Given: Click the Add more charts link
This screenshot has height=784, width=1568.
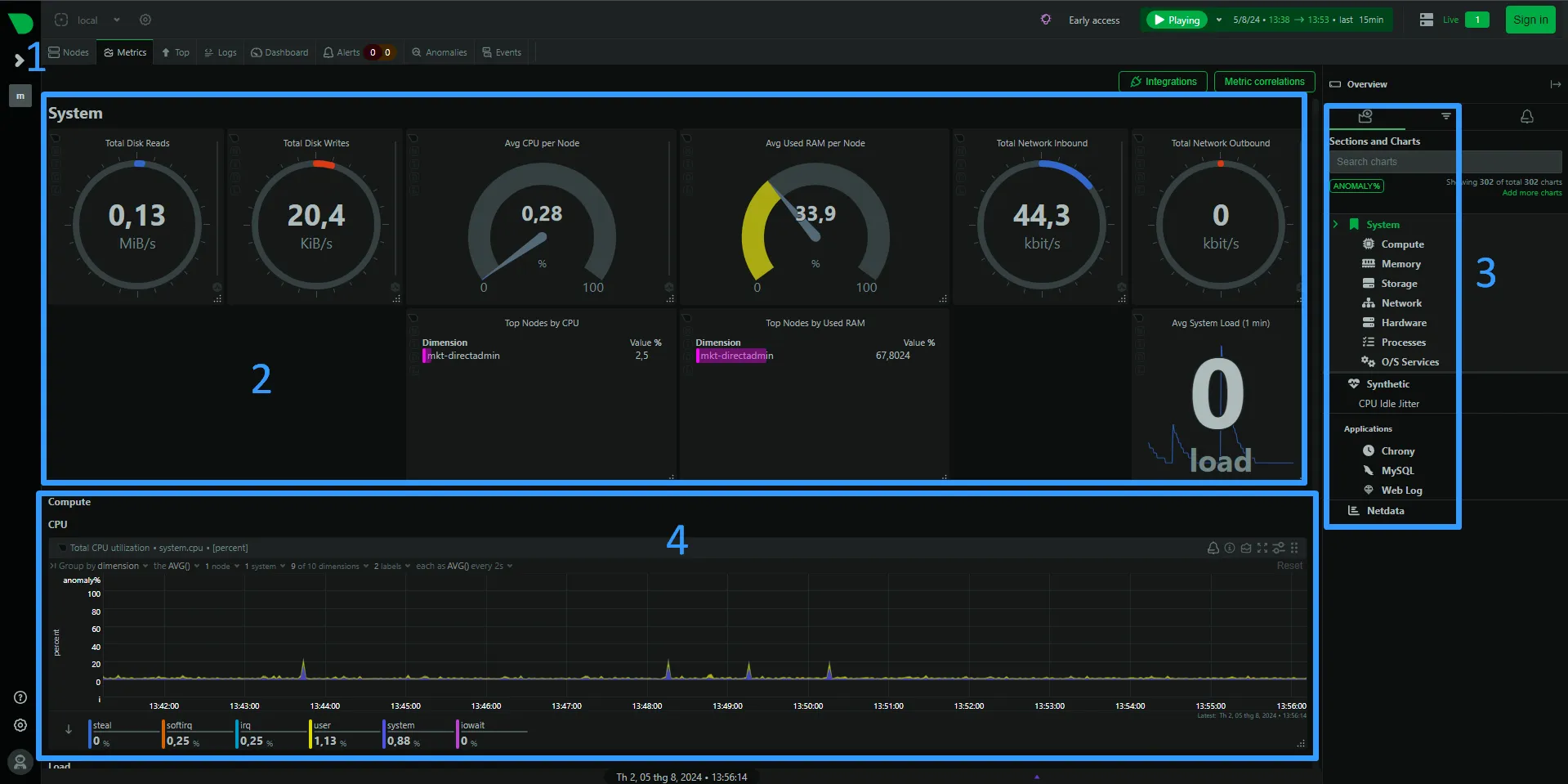Looking at the screenshot, I should click(x=1532, y=193).
